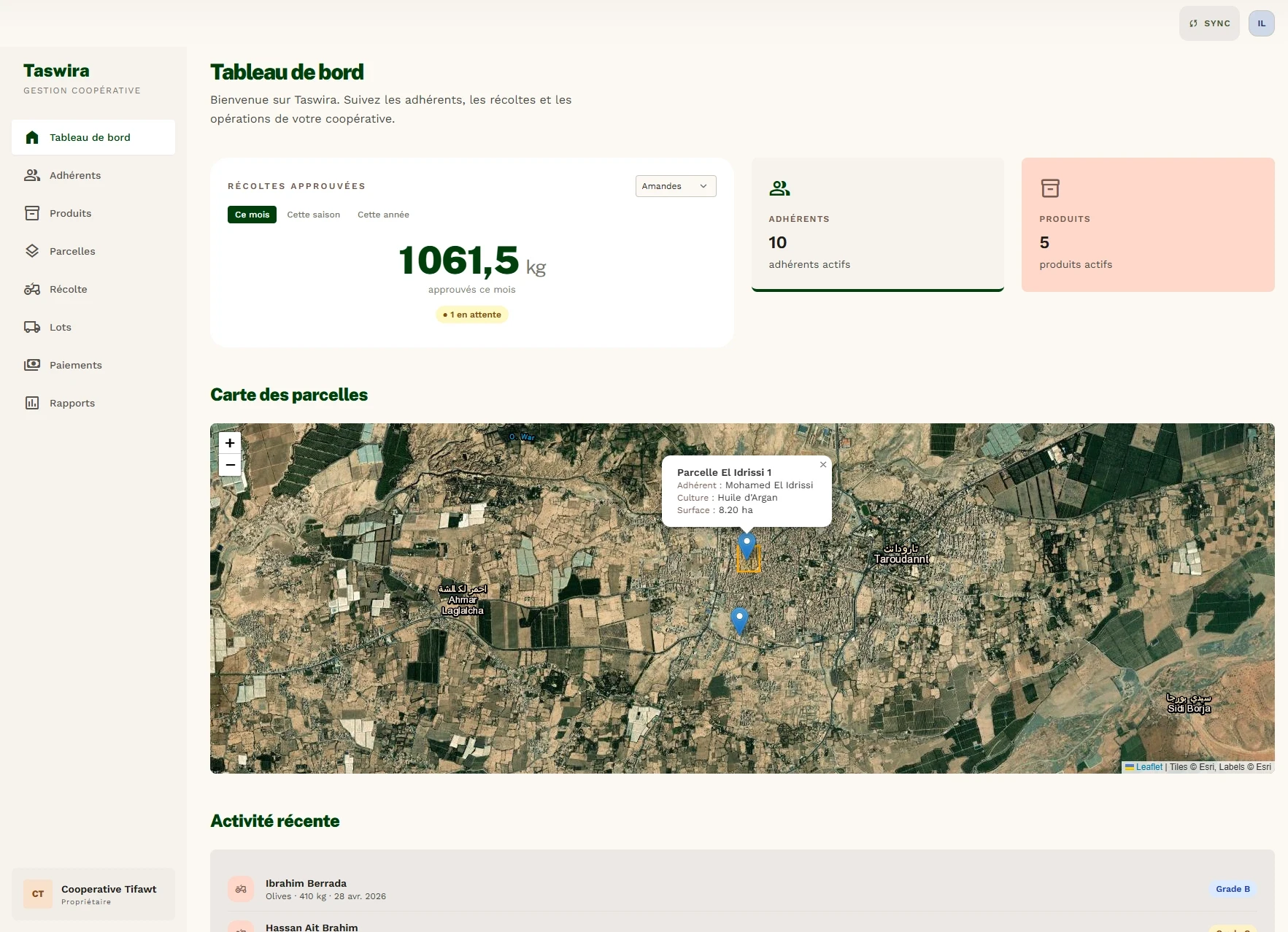The image size is (1288, 932).
Task: Select the Ce mois period
Action: [252, 215]
